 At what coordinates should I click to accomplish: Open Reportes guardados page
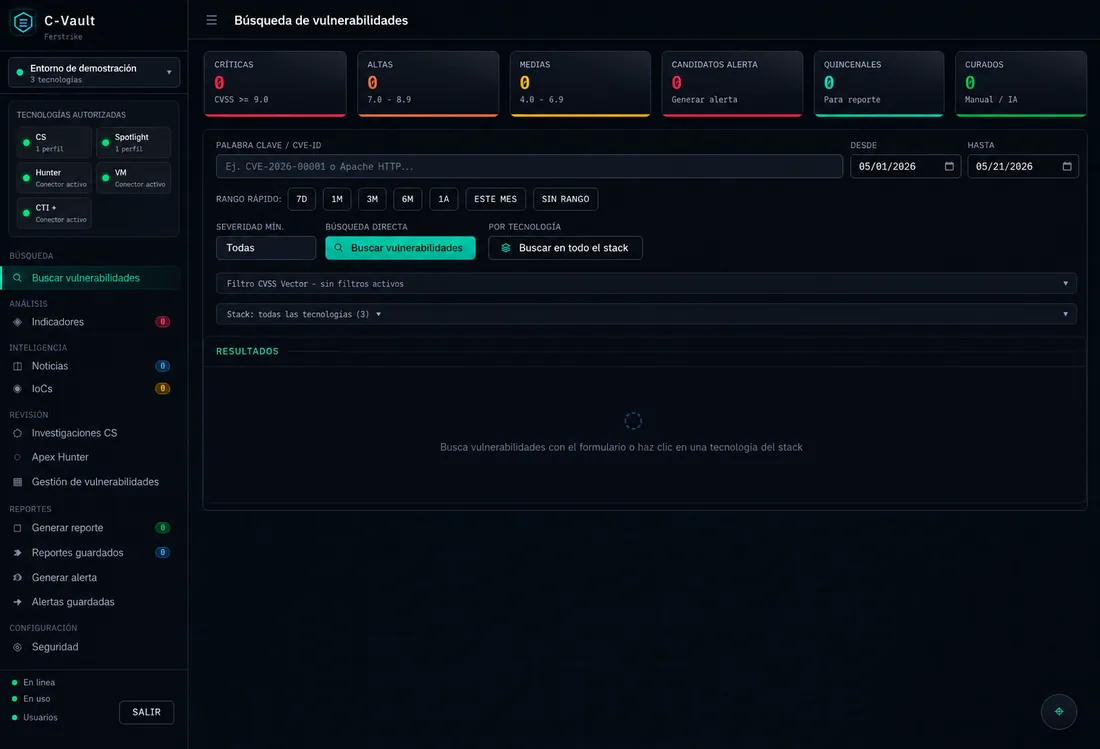point(90,553)
